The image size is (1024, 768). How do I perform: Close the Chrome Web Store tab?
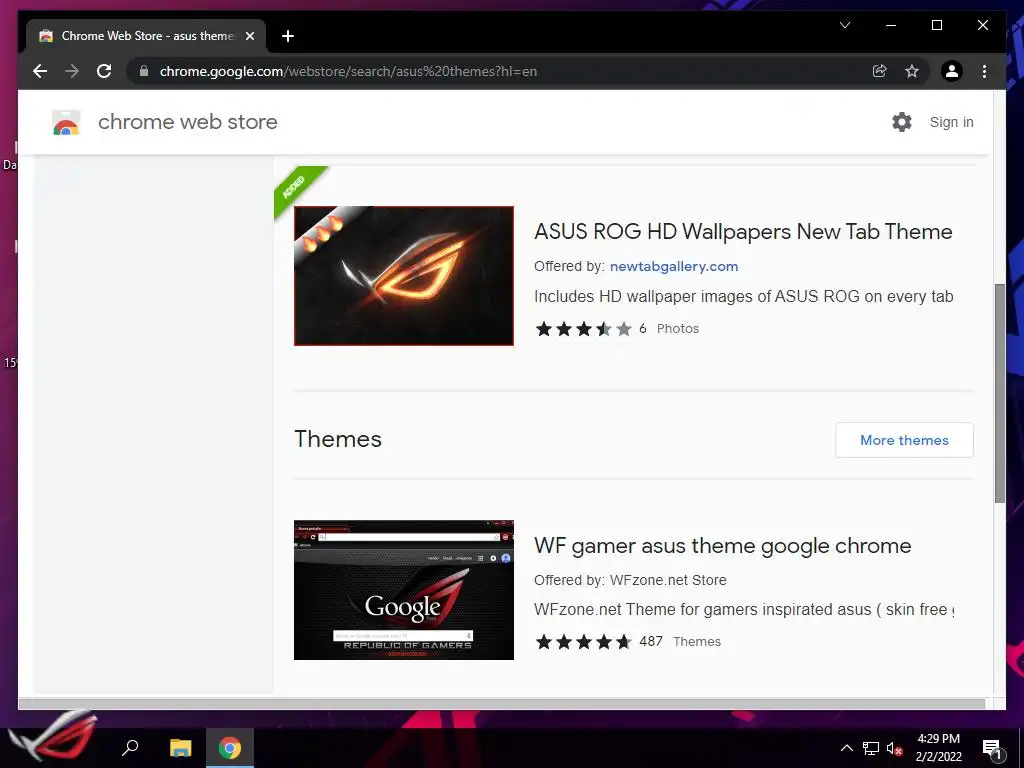[x=249, y=36]
